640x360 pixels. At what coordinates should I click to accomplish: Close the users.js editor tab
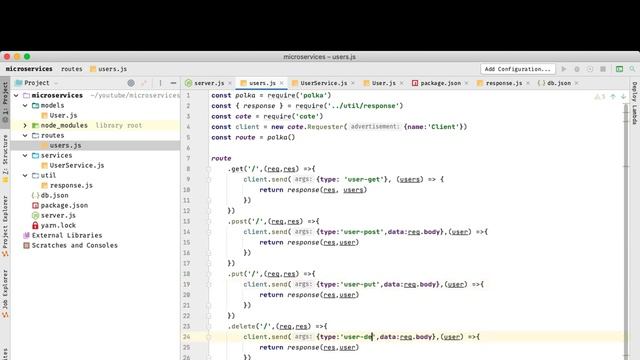tap(281, 83)
